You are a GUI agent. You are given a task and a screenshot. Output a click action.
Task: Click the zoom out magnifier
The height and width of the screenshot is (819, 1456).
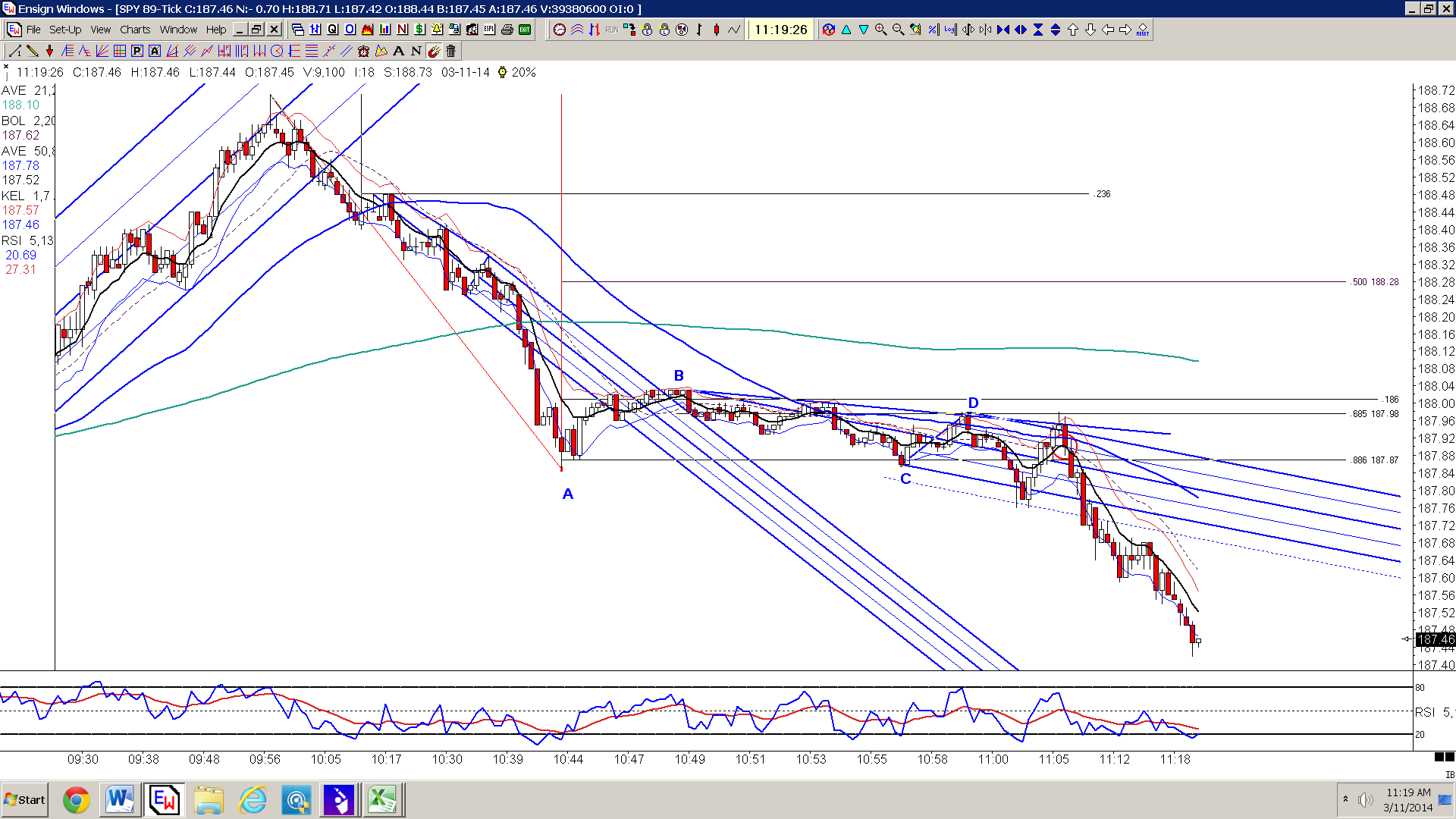(898, 30)
